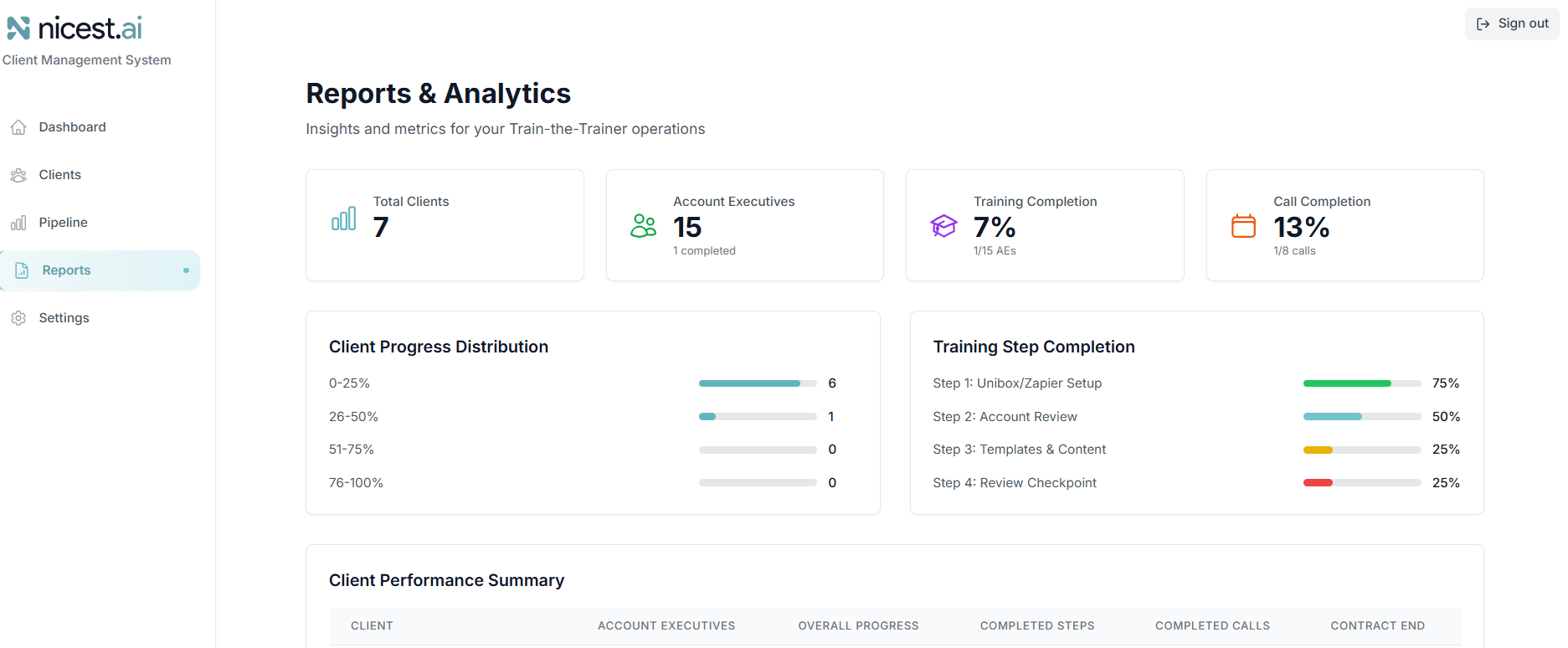Click the COMPLETED CALLS column header
The width and height of the screenshot is (1568, 648).
pyautogui.click(x=1212, y=626)
